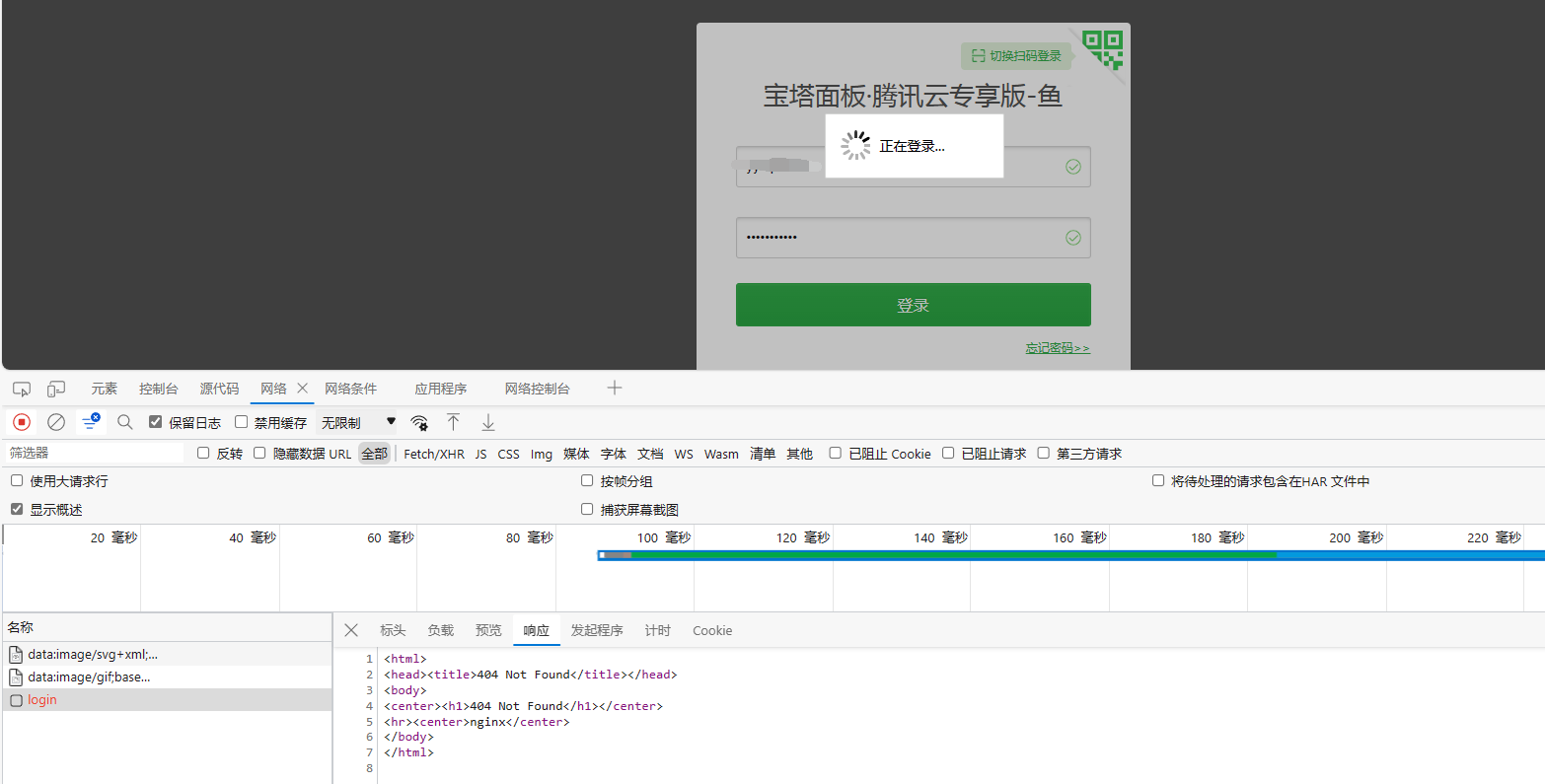The height and width of the screenshot is (784, 1545).
Task: Filter by WS requests
Action: (684, 454)
